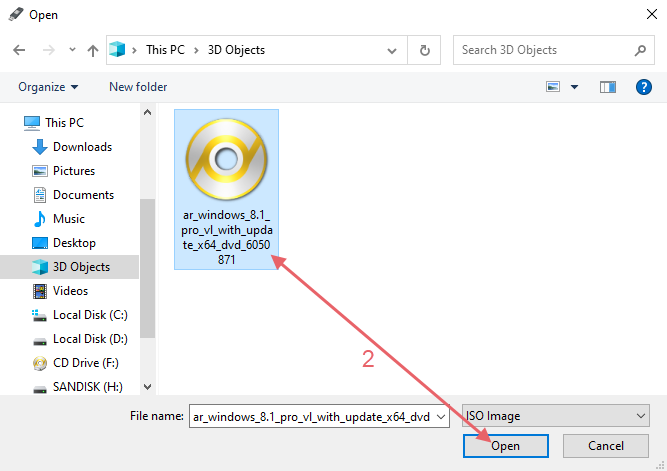
Task: Open Desktop in the sidebar
Action: click(x=74, y=243)
